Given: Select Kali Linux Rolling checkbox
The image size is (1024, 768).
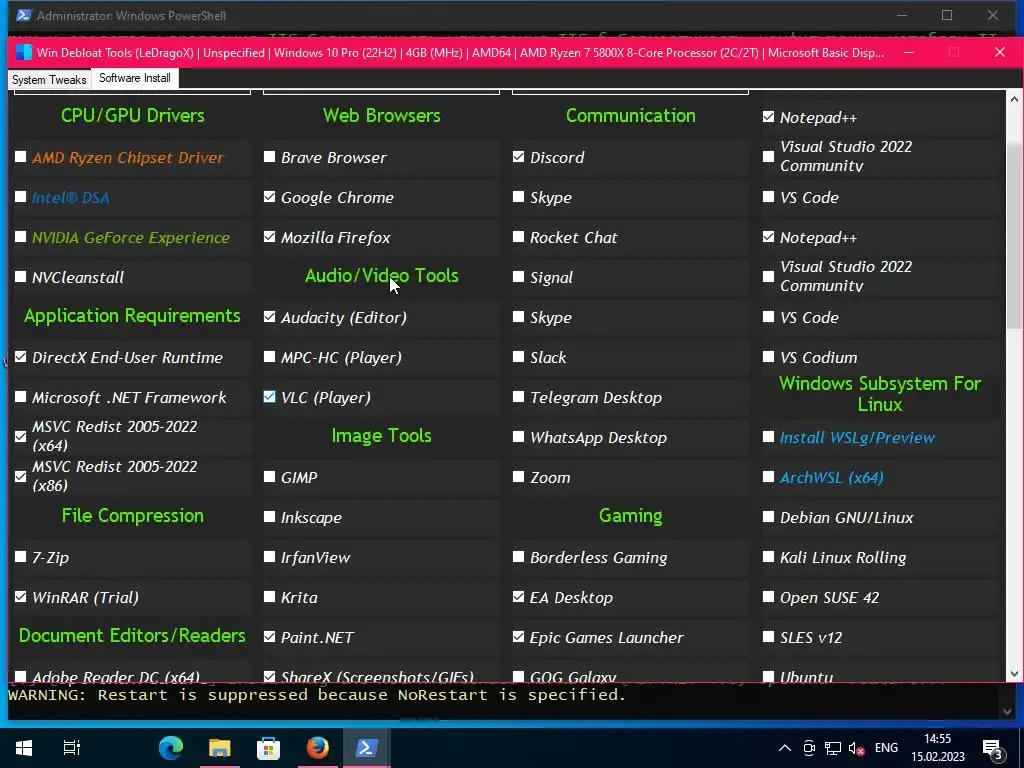Looking at the screenshot, I should [769, 556].
